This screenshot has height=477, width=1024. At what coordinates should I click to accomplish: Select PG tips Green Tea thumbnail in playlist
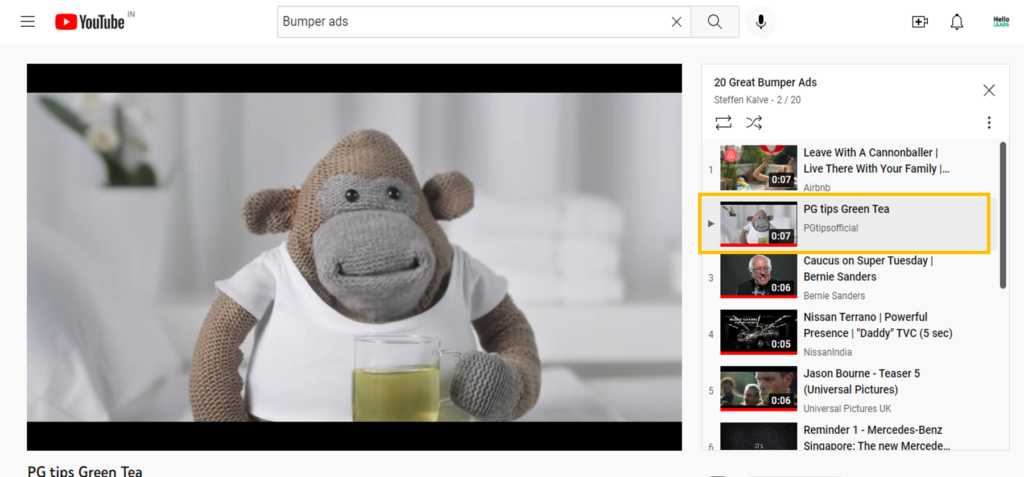pyautogui.click(x=758, y=223)
